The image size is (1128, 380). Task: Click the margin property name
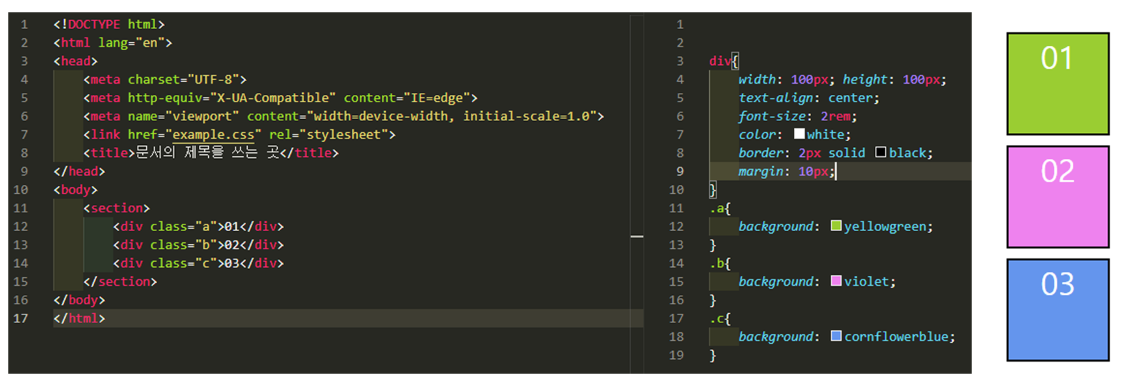(x=760, y=171)
